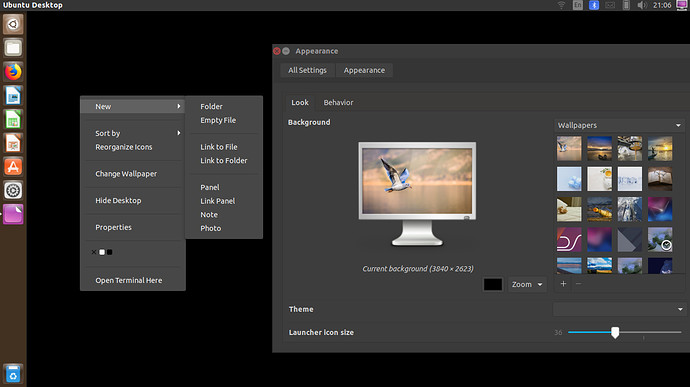
Task: Open the En keyboard layout indicator
Action: click(578, 5)
